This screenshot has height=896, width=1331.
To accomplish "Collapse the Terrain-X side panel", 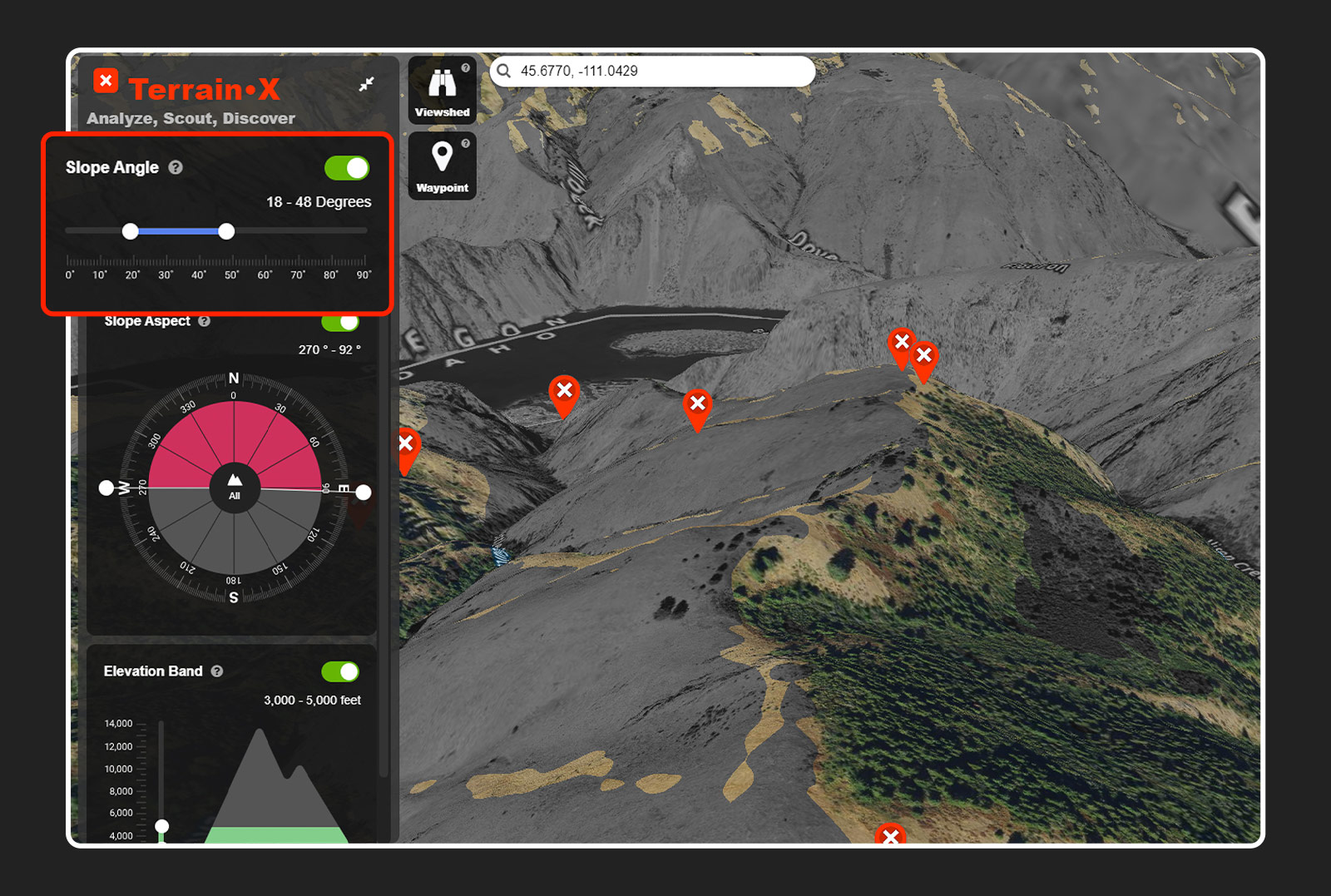I will pyautogui.click(x=366, y=84).
